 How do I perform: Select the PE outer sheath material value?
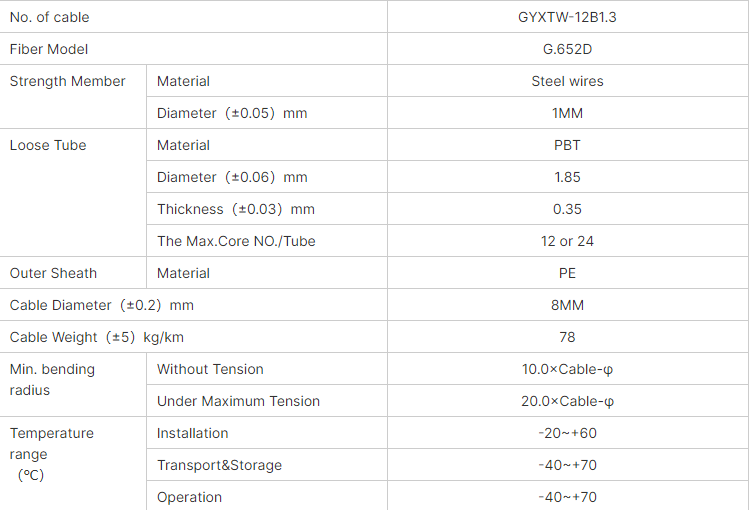(567, 273)
